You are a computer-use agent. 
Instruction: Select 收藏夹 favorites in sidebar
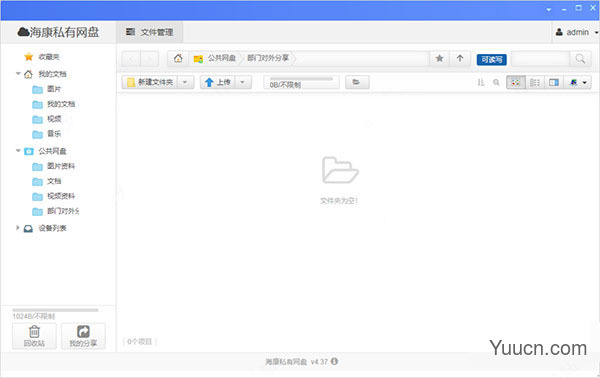coord(49,57)
